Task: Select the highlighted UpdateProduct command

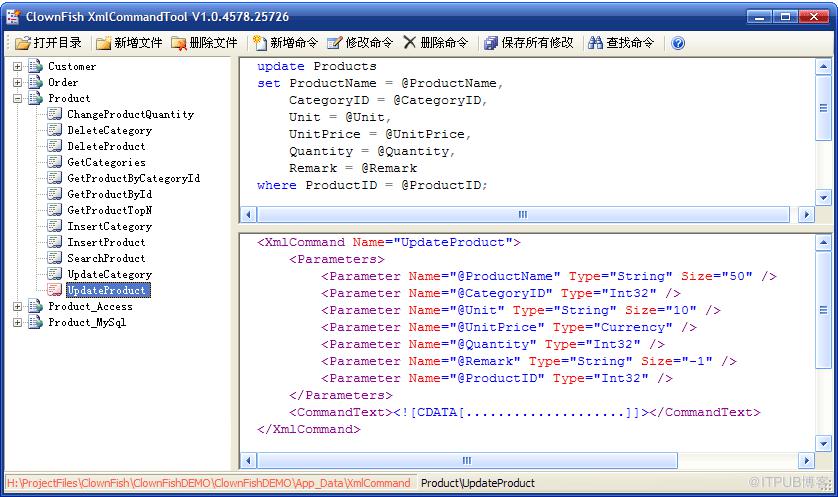Action: pos(108,290)
